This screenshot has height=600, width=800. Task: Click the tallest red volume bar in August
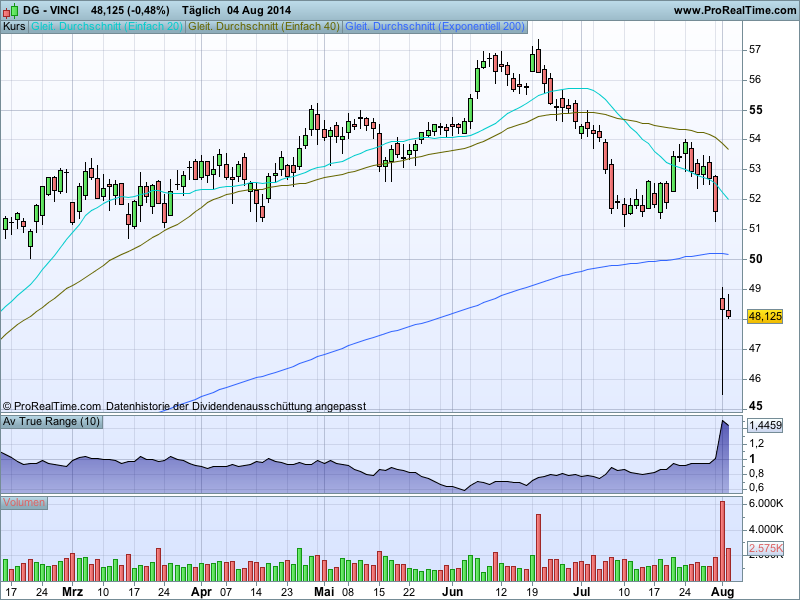(722, 541)
